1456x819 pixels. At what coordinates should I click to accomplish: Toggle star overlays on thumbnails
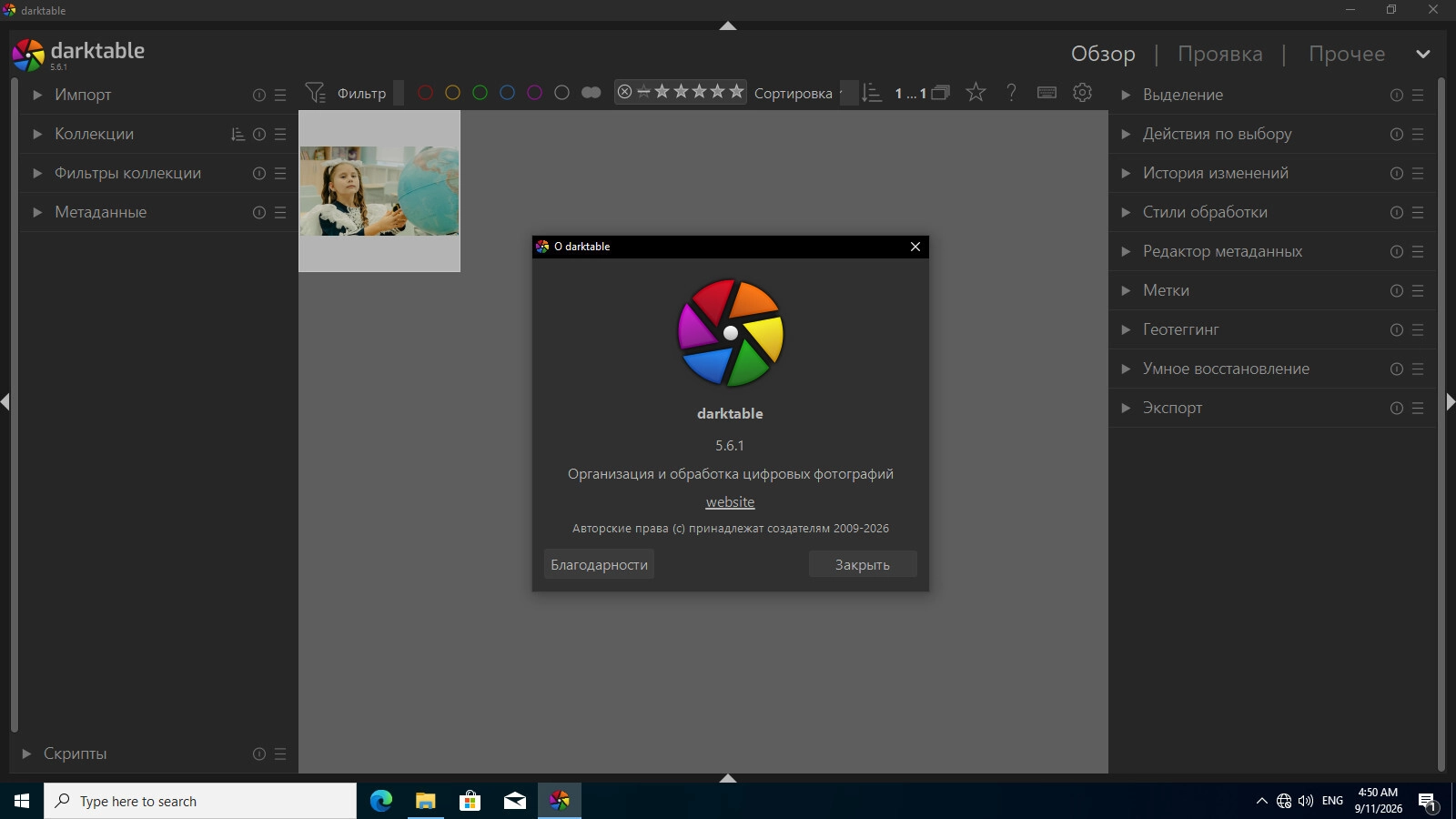tap(976, 93)
